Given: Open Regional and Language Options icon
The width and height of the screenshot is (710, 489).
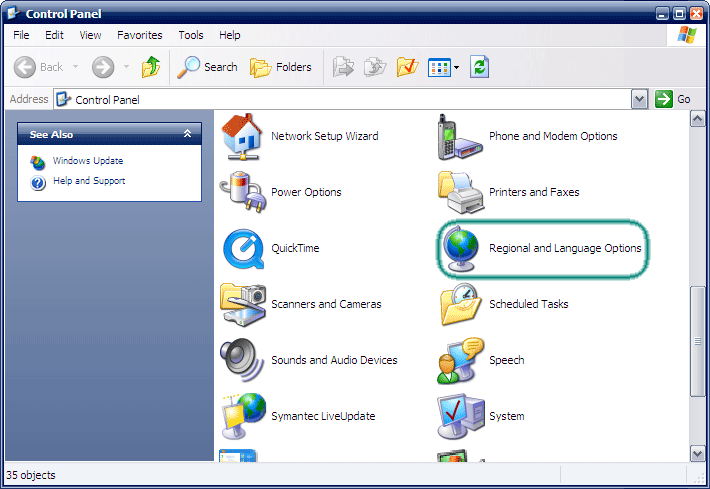Looking at the screenshot, I should pyautogui.click(x=459, y=248).
